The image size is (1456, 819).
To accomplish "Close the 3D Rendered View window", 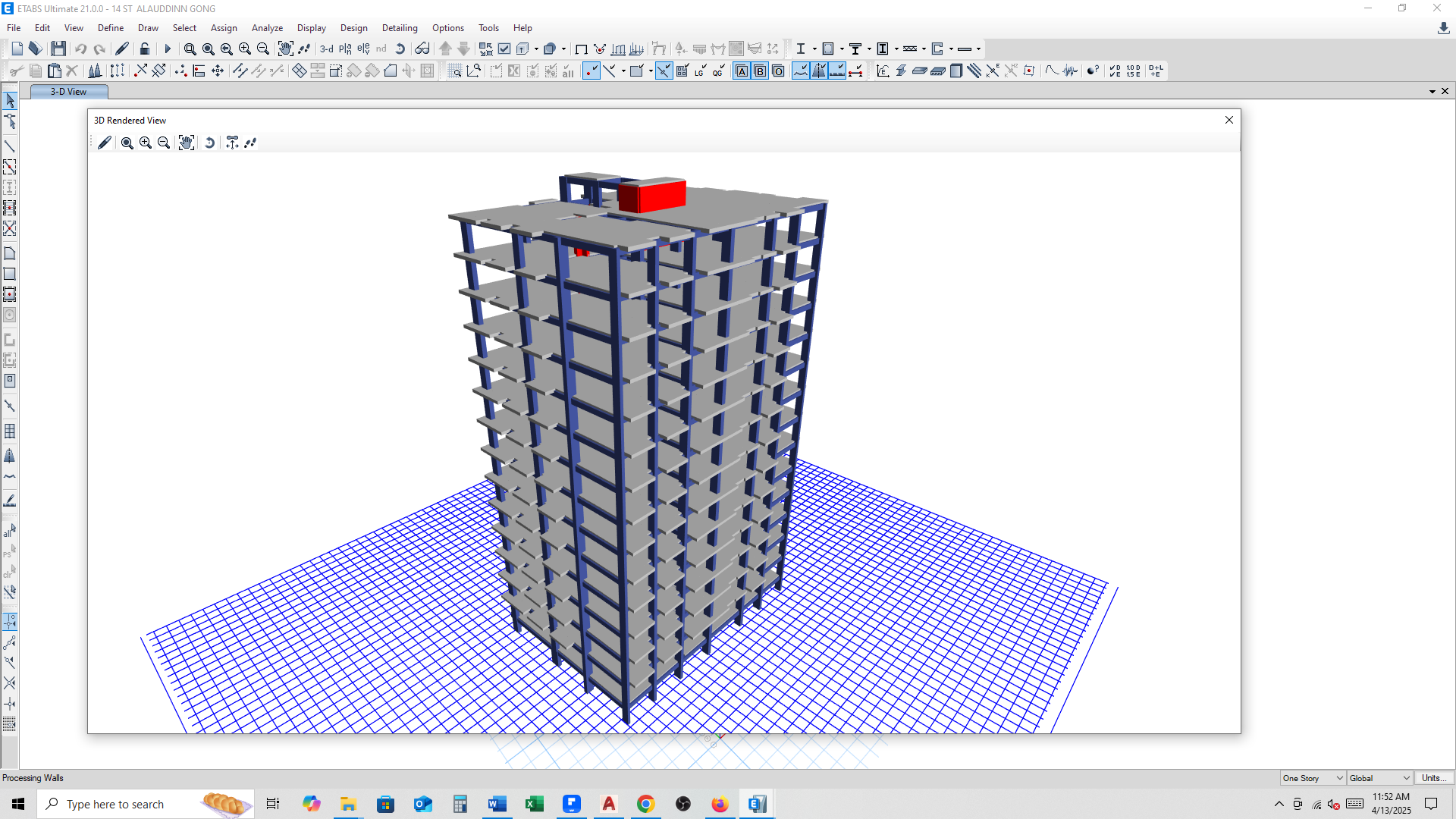I will (x=1229, y=120).
